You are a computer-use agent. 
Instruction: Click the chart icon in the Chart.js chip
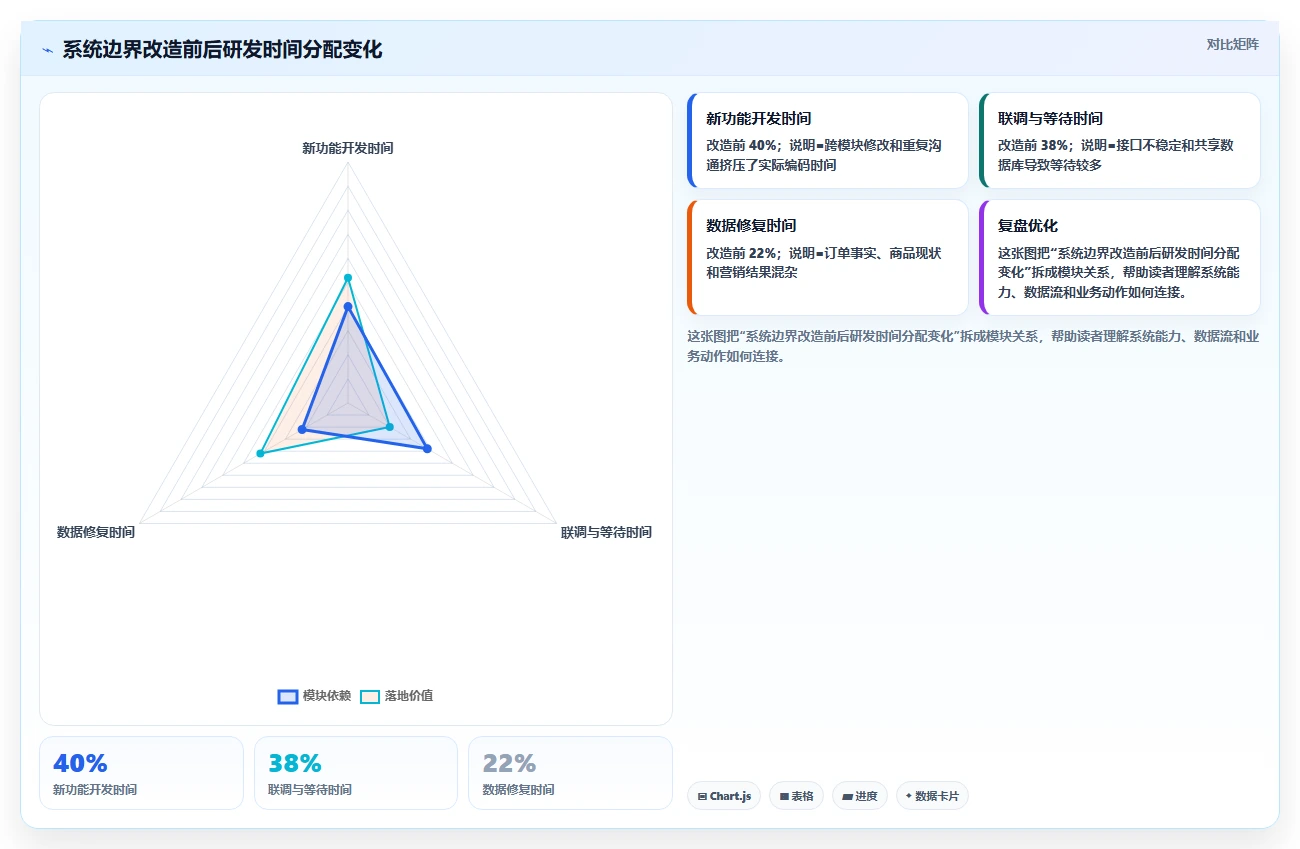(x=703, y=797)
